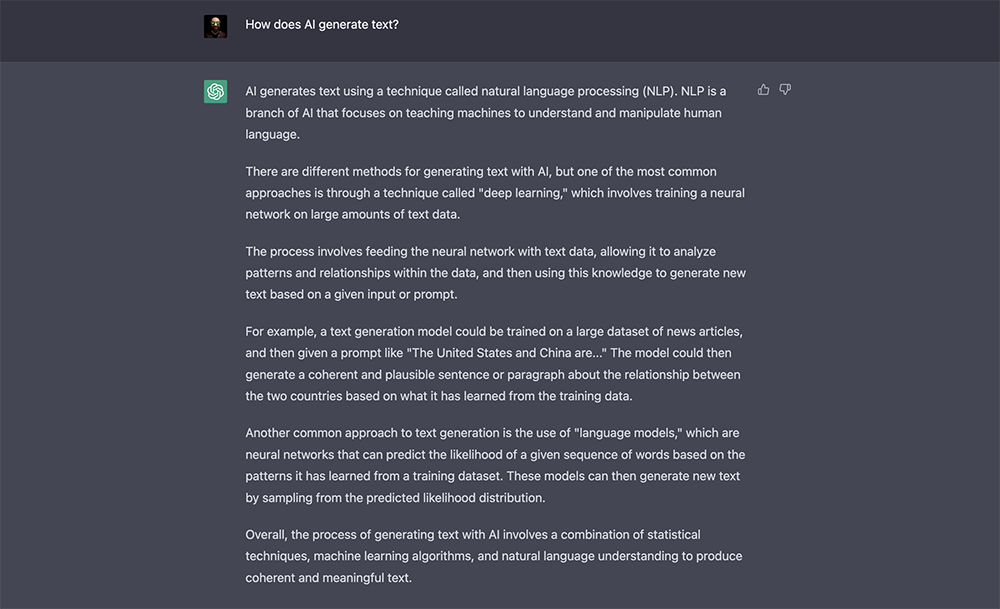The image size is (1000, 609).
Task: Click the sunglasses avatar next to the question
Action: pyautogui.click(x=217, y=24)
